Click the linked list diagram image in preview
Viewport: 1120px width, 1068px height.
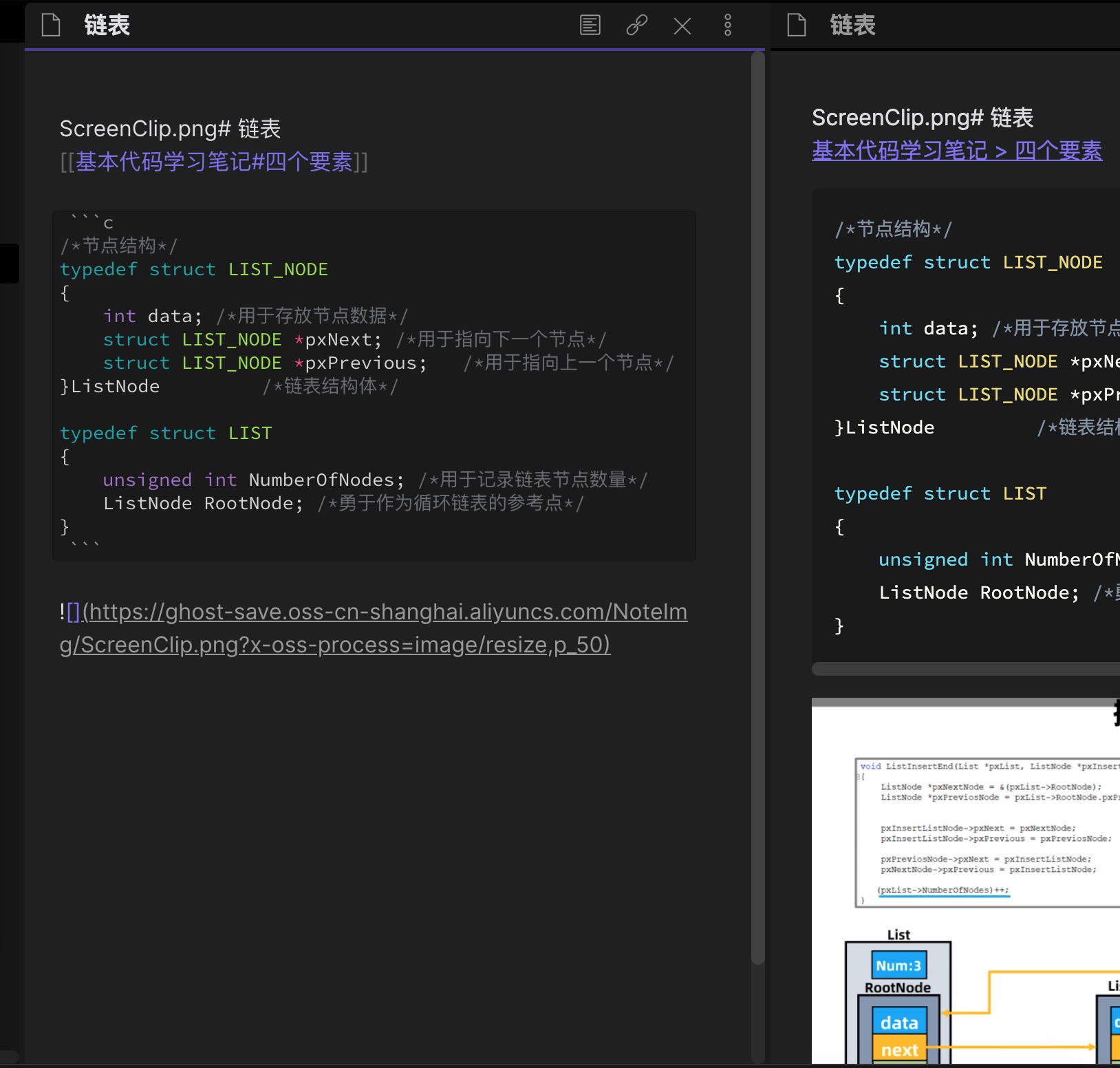966,880
